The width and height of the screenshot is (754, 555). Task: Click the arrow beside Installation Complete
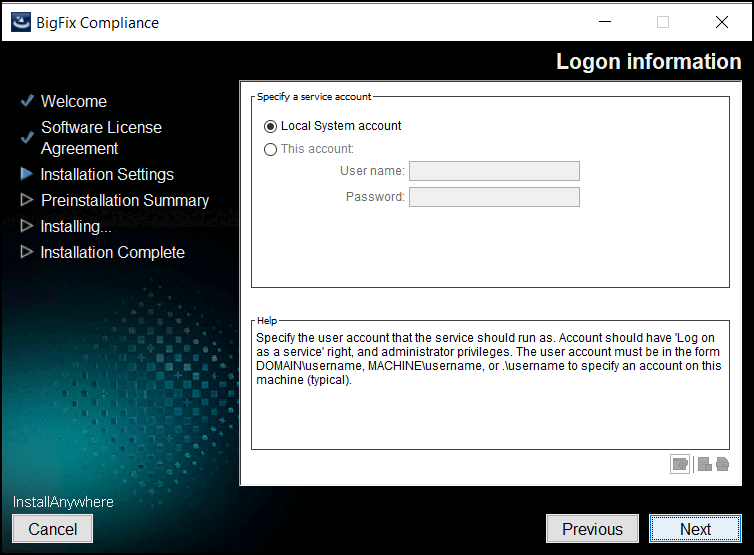pyautogui.click(x=27, y=252)
